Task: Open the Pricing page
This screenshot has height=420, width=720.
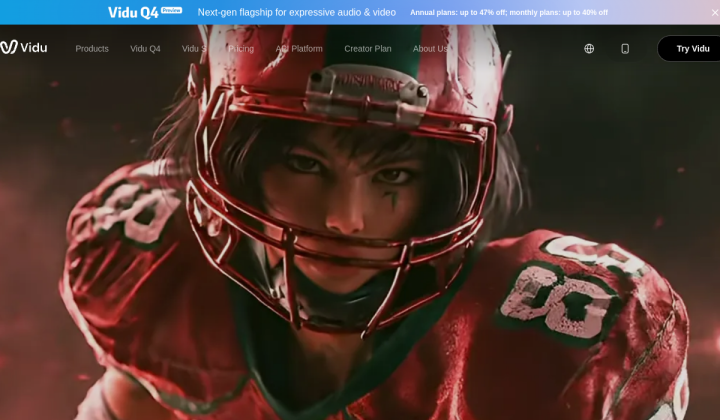Action: 241,49
